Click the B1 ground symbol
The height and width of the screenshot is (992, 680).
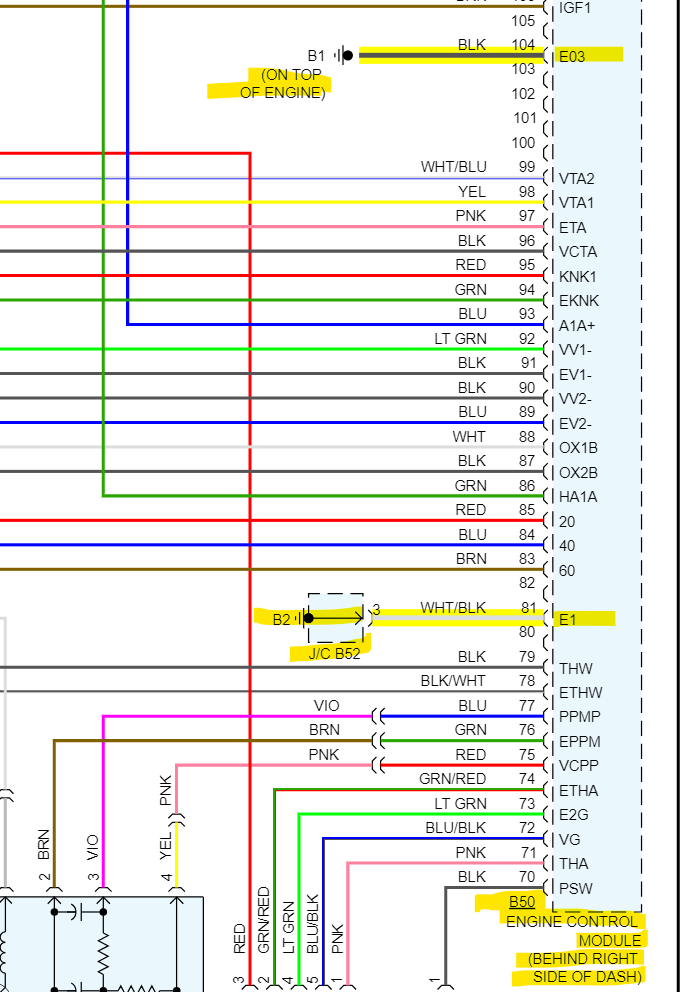pos(343,56)
